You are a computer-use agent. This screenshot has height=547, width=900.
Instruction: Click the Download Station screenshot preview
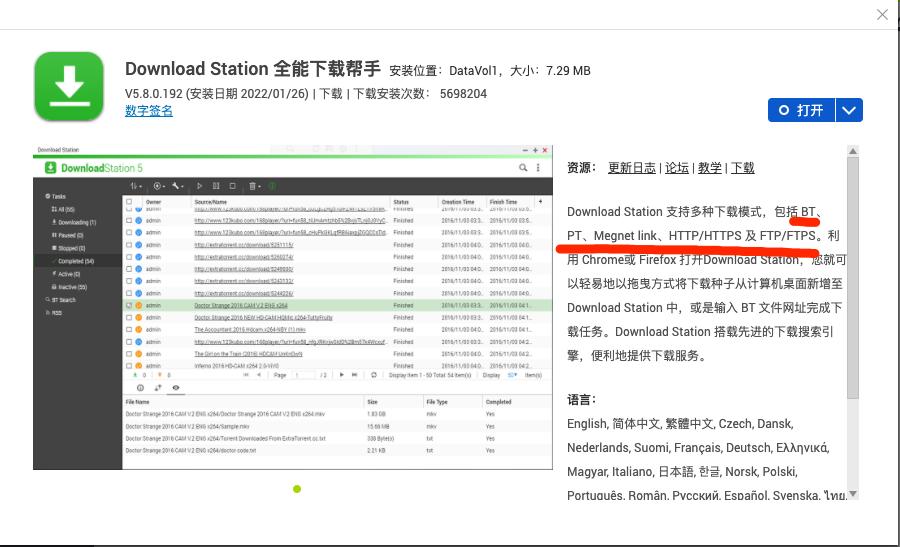pos(293,308)
